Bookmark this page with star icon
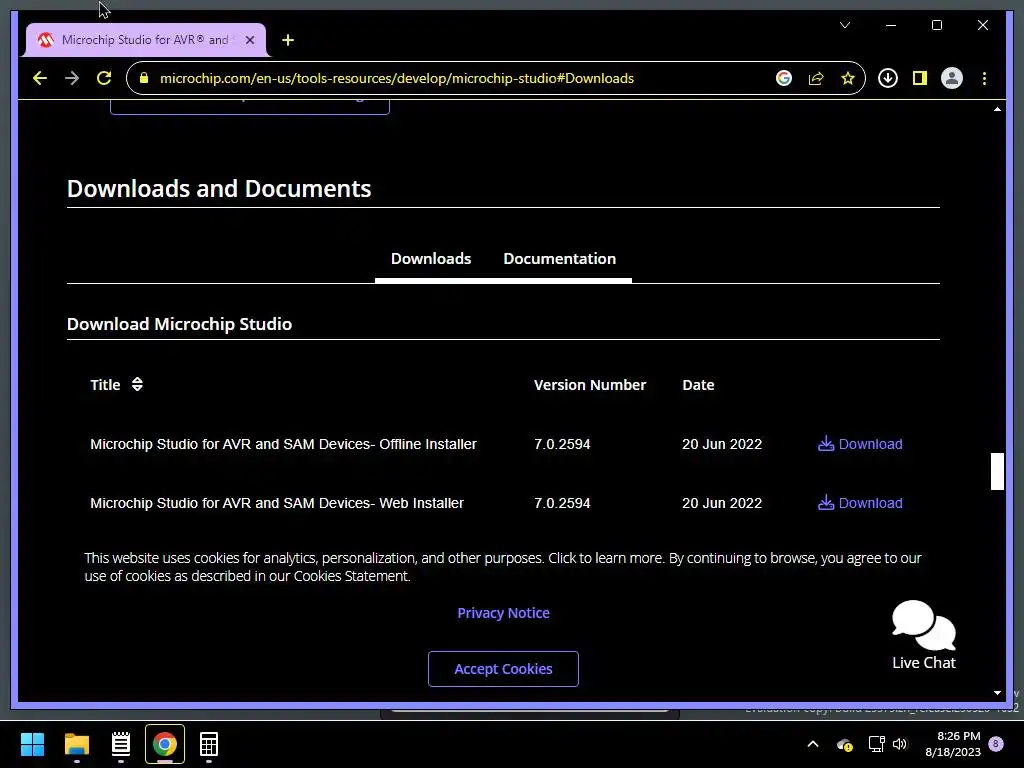1024x768 pixels. [x=848, y=78]
